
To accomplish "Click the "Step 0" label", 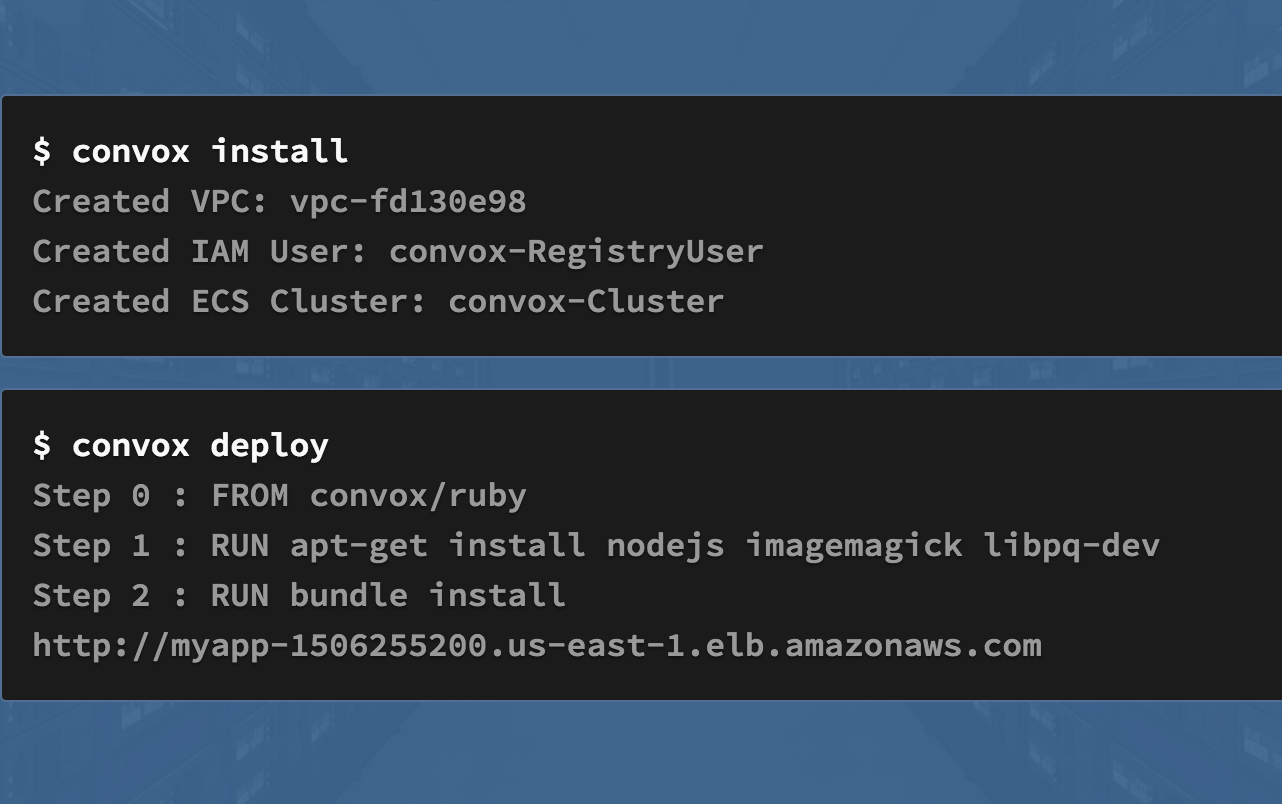I will click(x=91, y=495).
